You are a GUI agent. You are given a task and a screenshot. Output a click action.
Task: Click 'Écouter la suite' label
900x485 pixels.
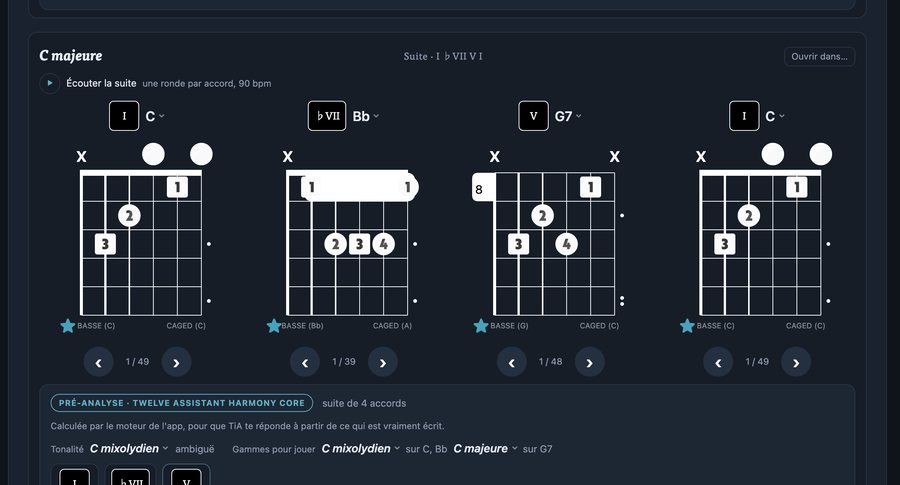click(101, 83)
